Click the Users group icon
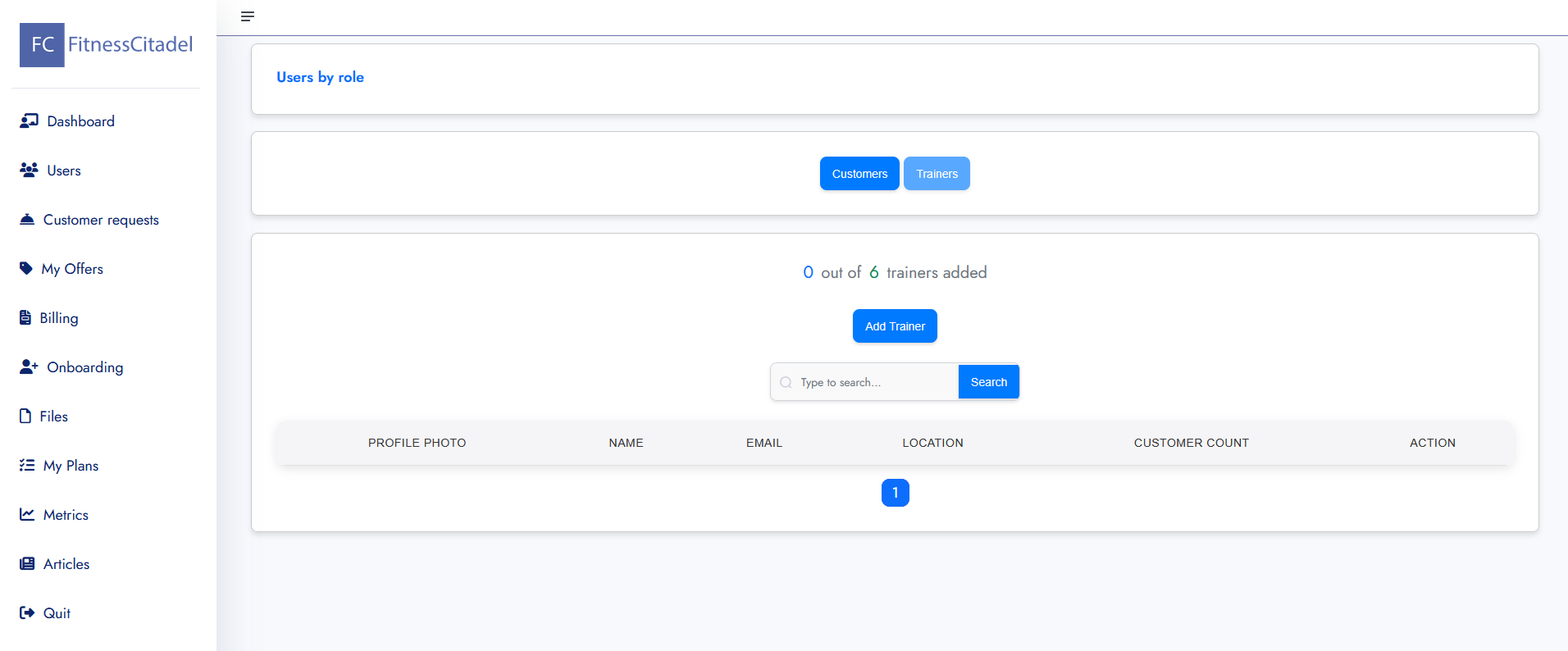This screenshot has width=1568, height=651. (29, 171)
